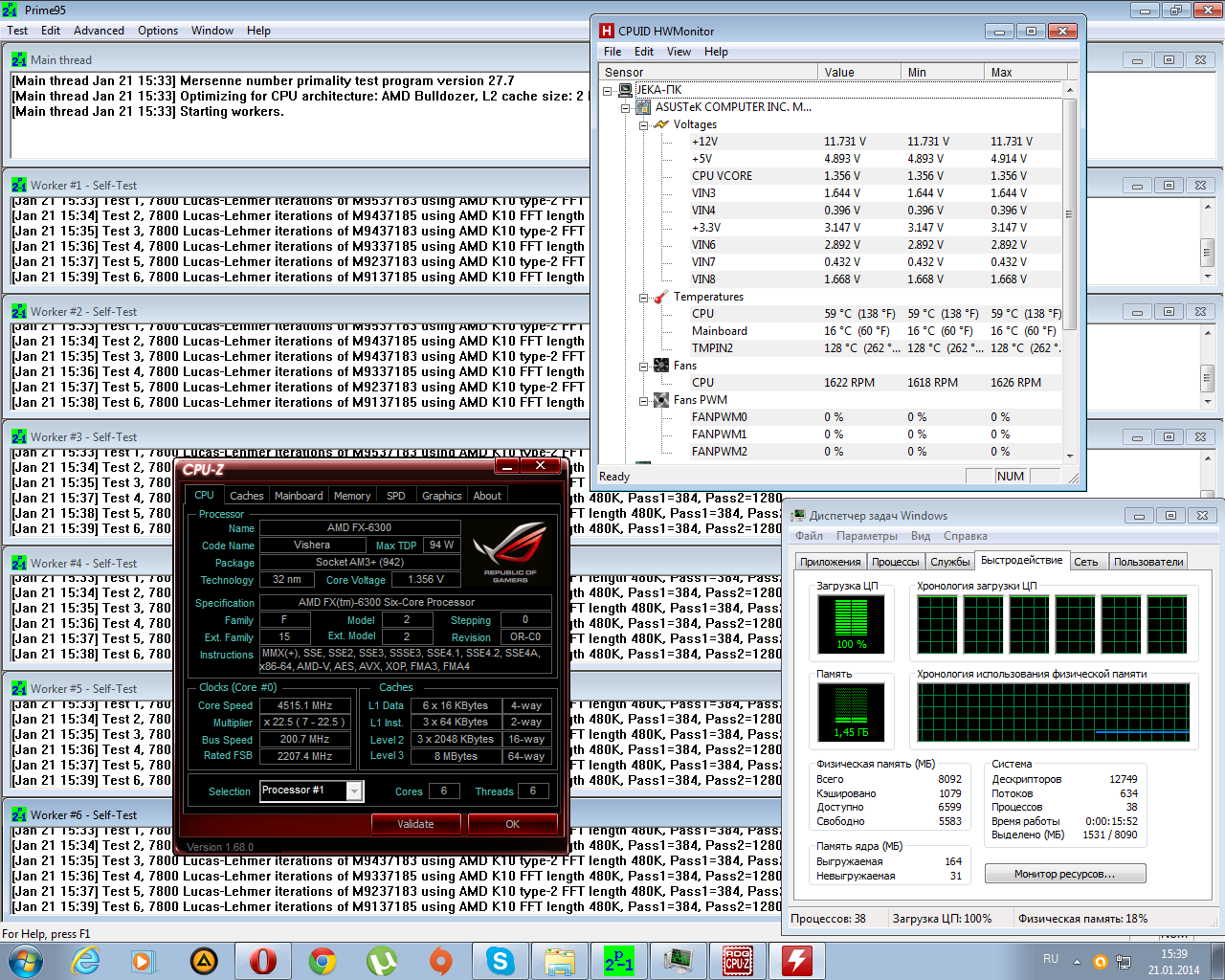Open the View menu in HWMonitor
The height and width of the screenshot is (980, 1225).
tap(679, 52)
